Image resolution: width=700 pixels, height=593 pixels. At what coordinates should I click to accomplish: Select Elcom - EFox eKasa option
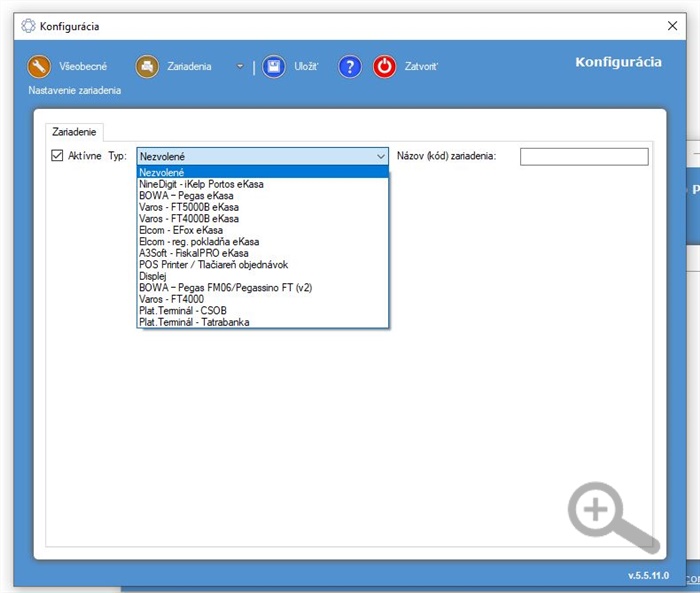(x=262, y=230)
